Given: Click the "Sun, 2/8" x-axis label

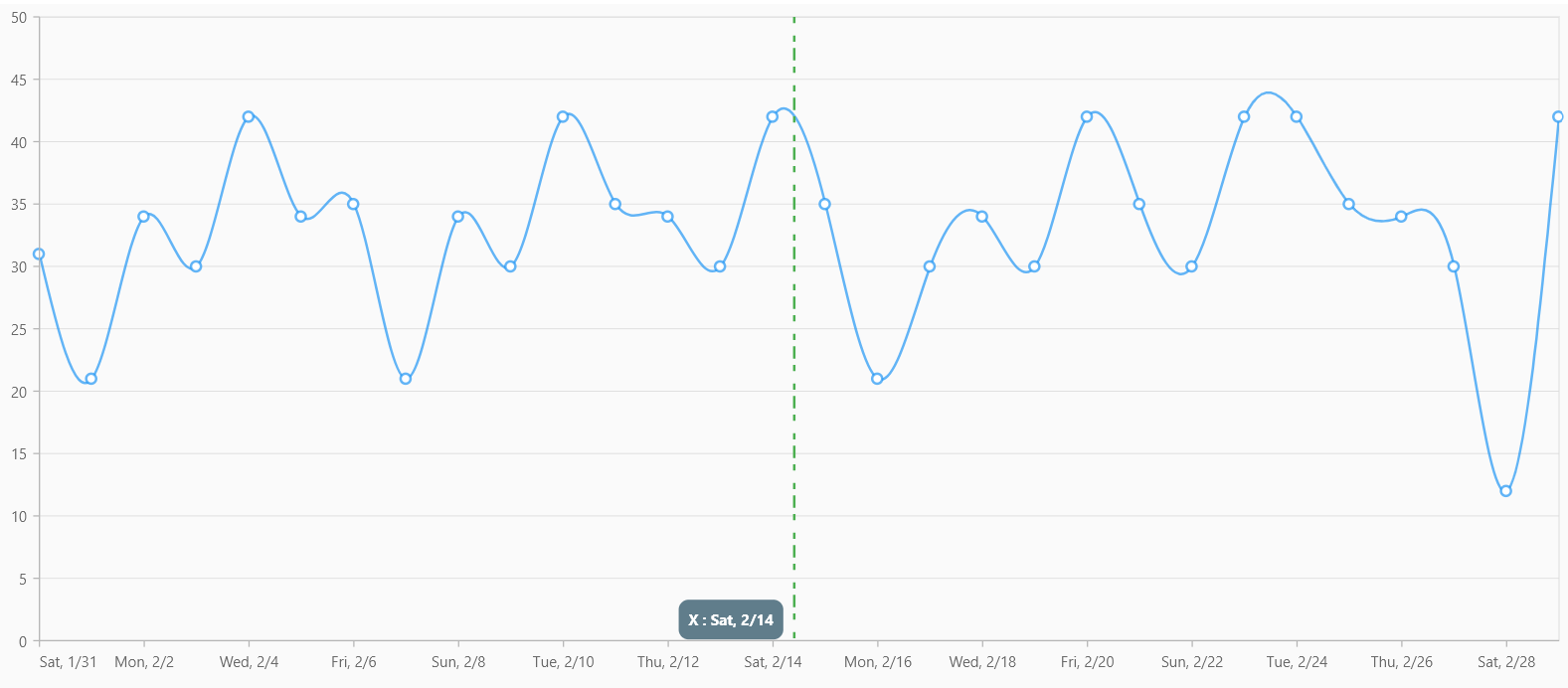Looking at the screenshot, I should click(458, 662).
